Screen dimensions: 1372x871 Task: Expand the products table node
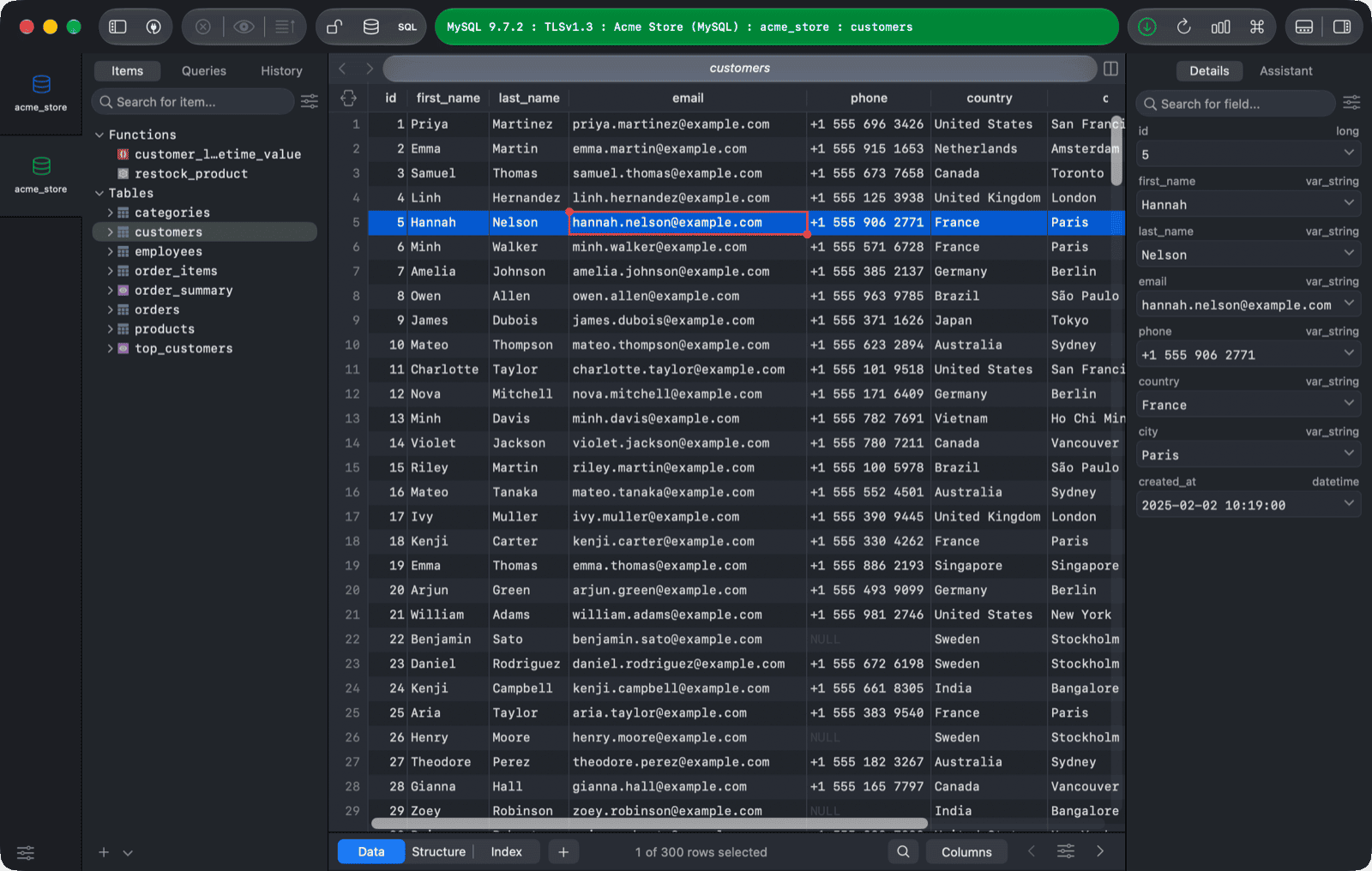pyautogui.click(x=110, y=329)
